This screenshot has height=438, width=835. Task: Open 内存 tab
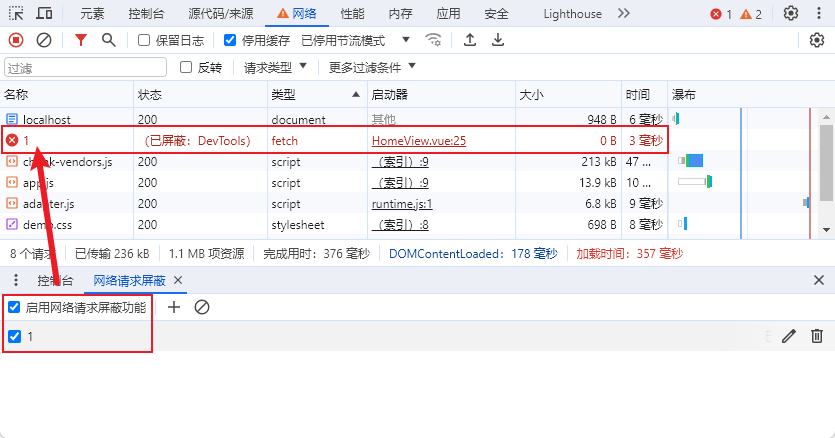400,14
